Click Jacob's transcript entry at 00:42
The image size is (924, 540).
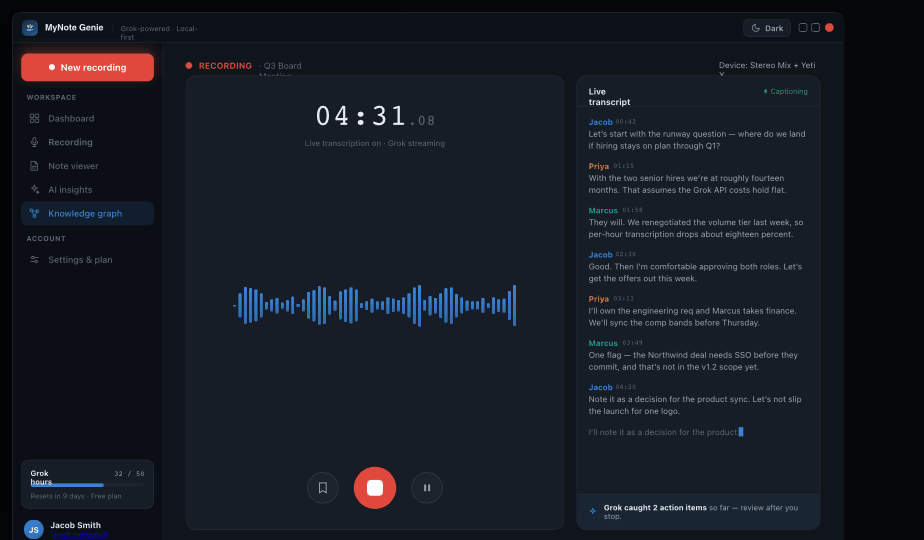[698, 134]
